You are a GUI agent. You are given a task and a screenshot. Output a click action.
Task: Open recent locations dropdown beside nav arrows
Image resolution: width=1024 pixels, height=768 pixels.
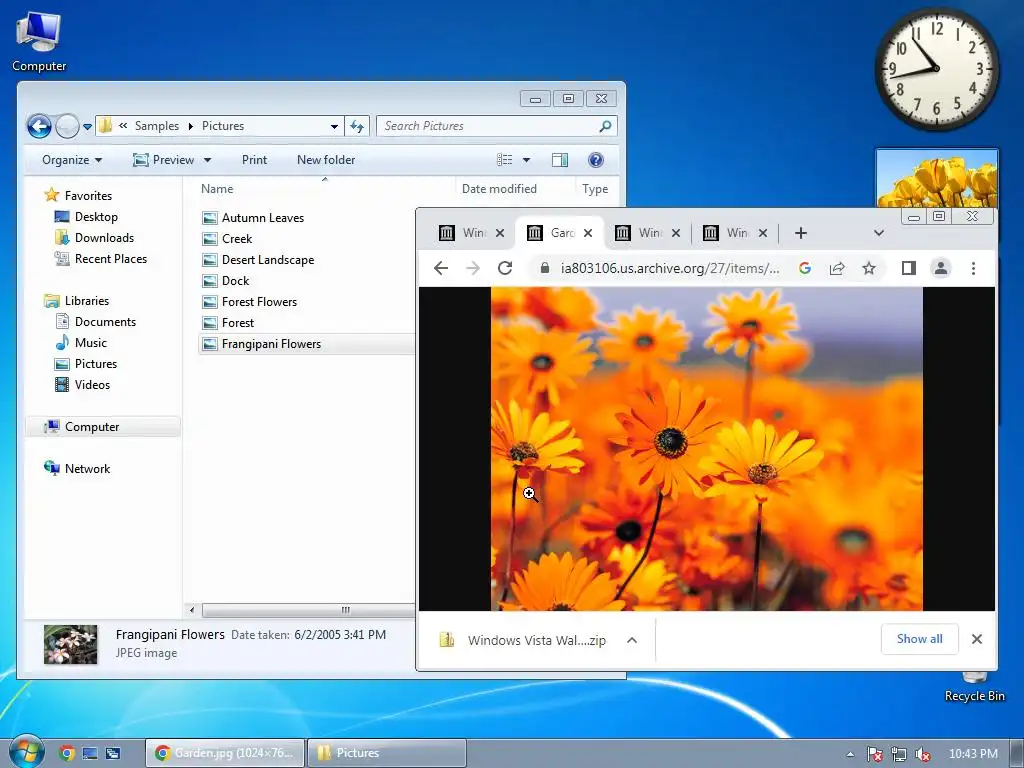87,127
